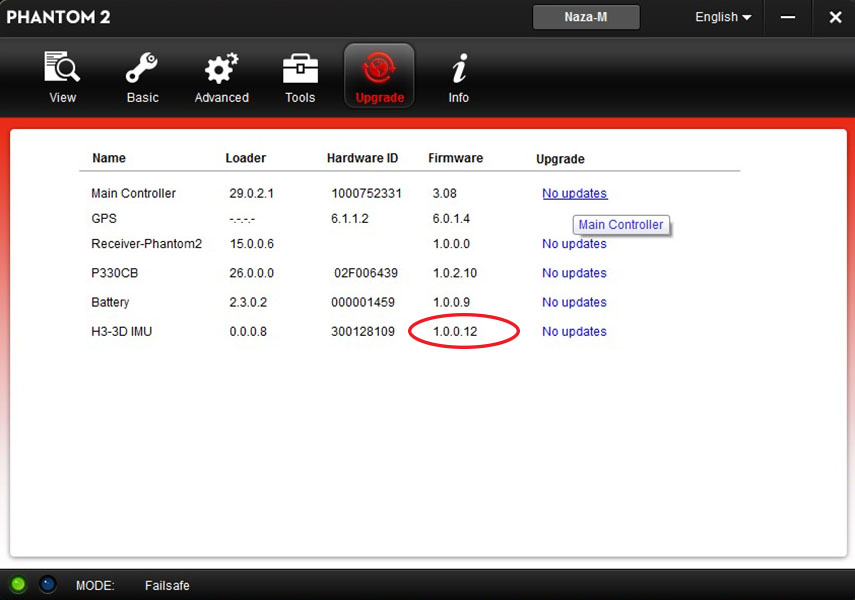Click Receiver-Phantom2 No updates link
Image resolution: width=855 pixels, height=600 pixels.
(574, 244)
